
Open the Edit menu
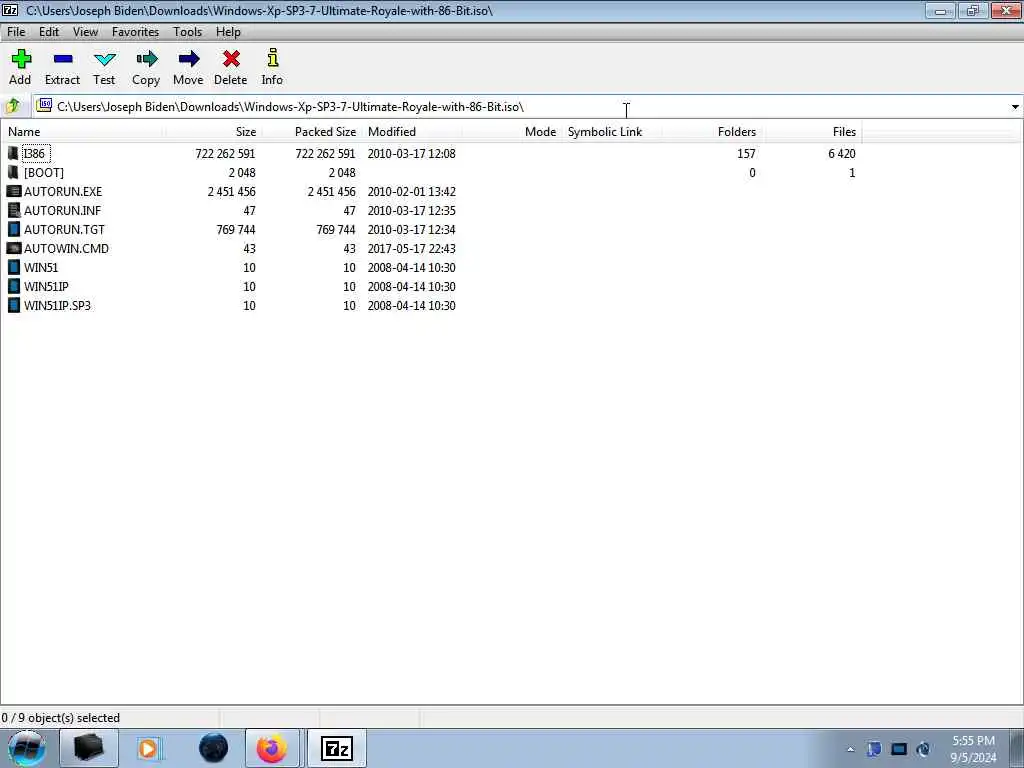point(49,31)
